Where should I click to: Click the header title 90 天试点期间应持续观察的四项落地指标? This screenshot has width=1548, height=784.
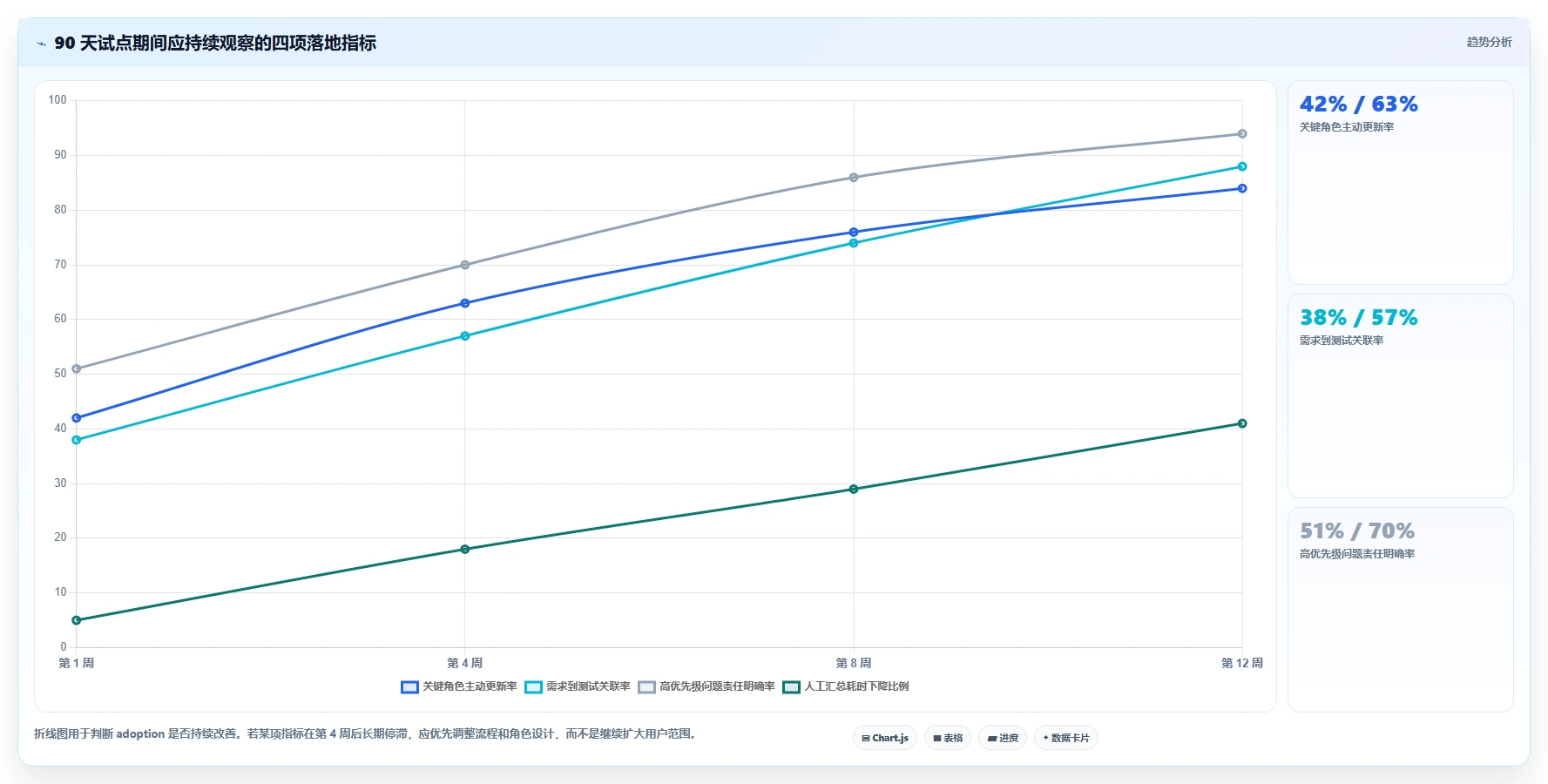pyautogui.click(x=215, y=44)
